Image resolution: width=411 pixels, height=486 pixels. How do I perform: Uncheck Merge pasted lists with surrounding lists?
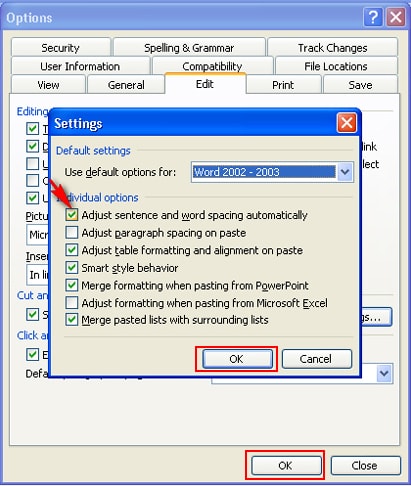click(x=72, y=320)
